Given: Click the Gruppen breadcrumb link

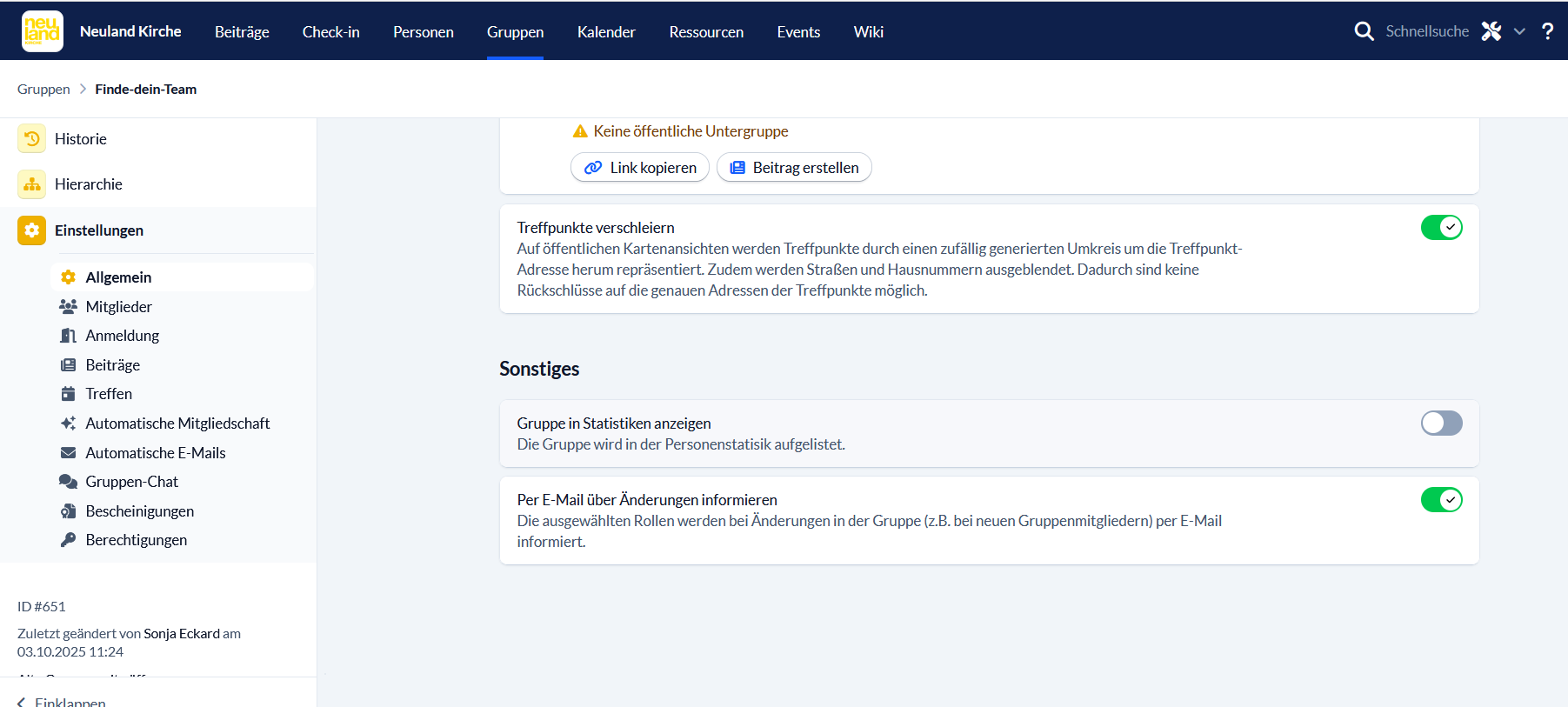Looking at the screenshot, I should click(43, 90).
